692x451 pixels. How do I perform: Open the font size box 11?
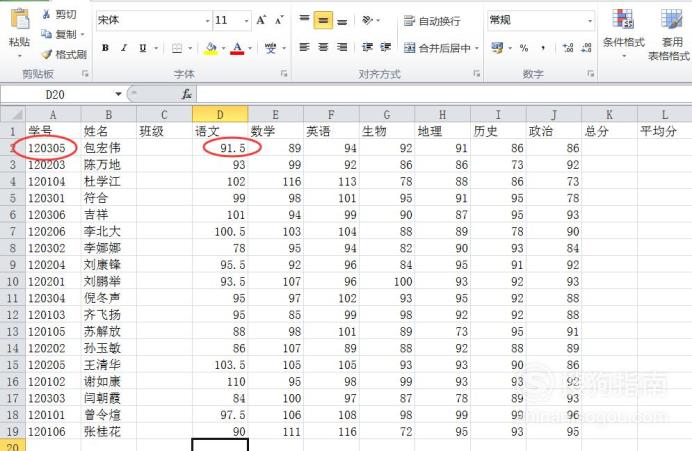tap(232, 20)
